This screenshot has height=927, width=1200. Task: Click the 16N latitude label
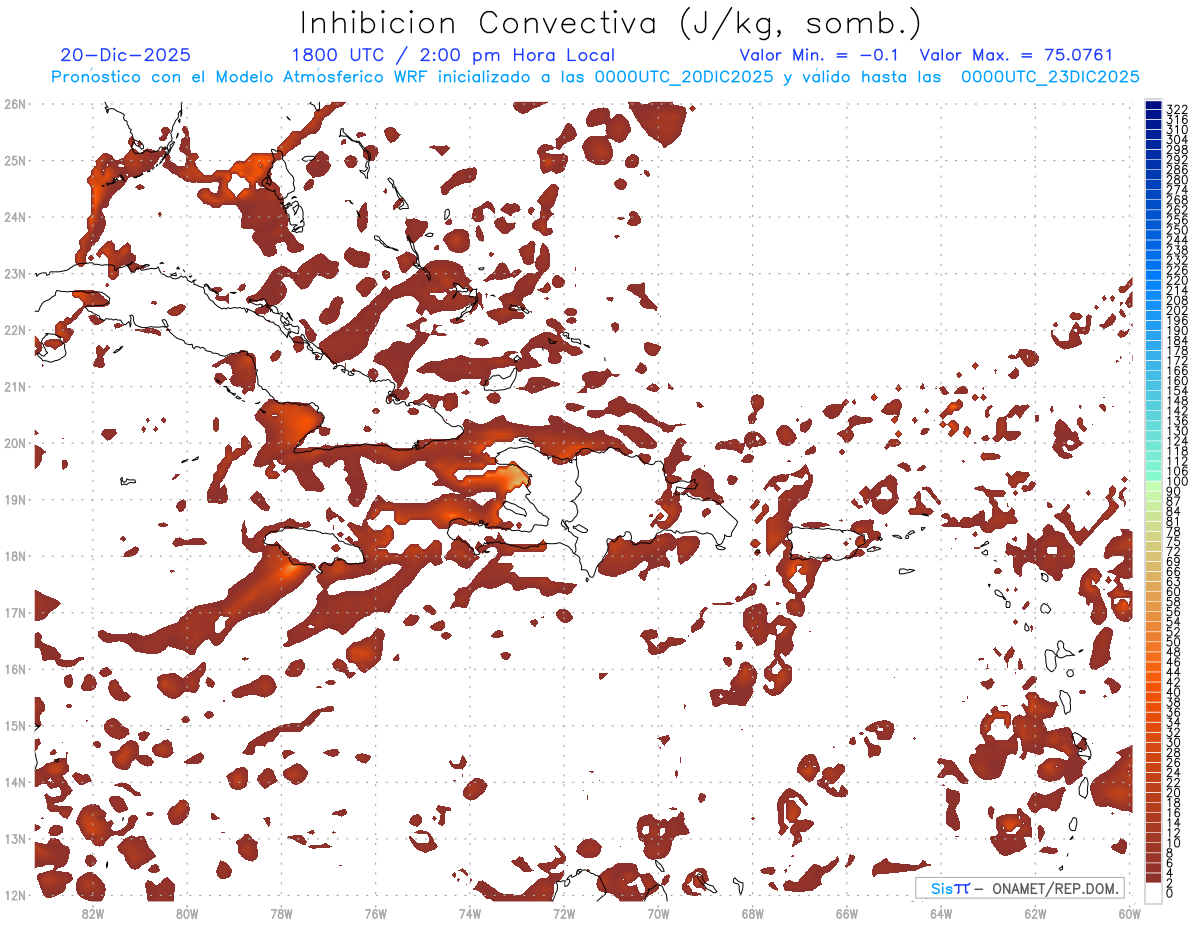point(15,669)
